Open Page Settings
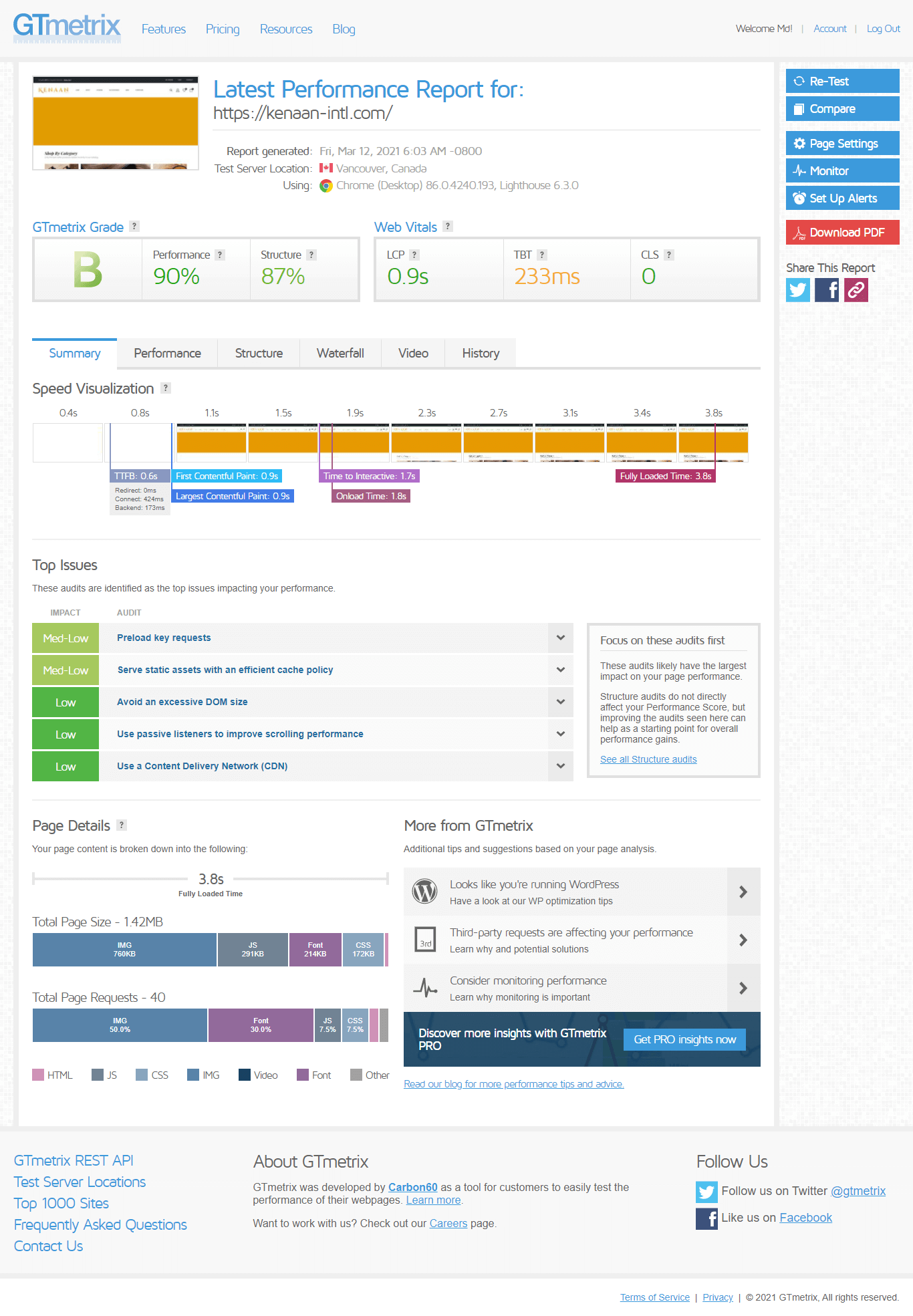The height and width of the screenshot is (1316, 913). pyautogui.click(x=842, y=143)
